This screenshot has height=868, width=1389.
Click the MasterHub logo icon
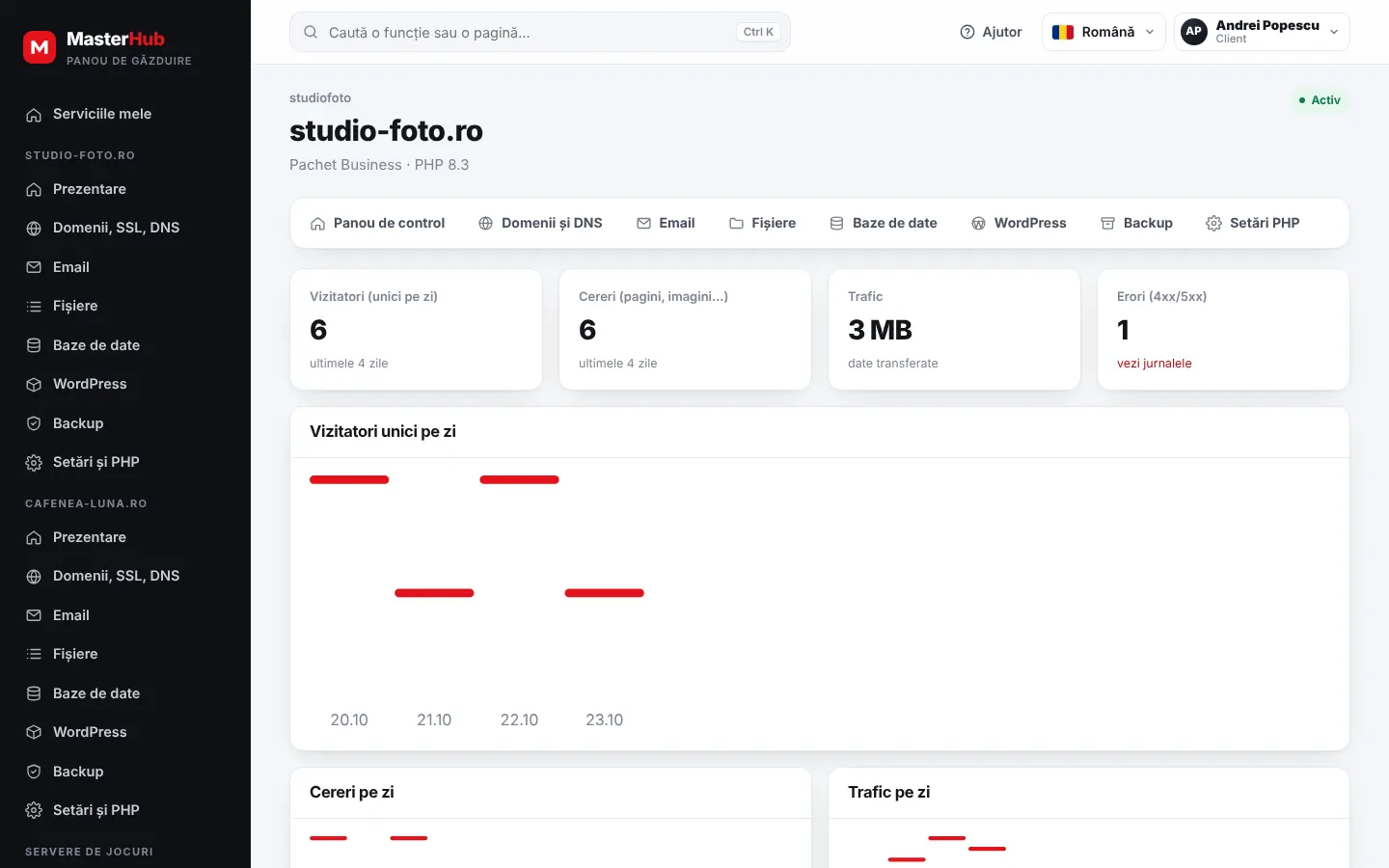40,46
